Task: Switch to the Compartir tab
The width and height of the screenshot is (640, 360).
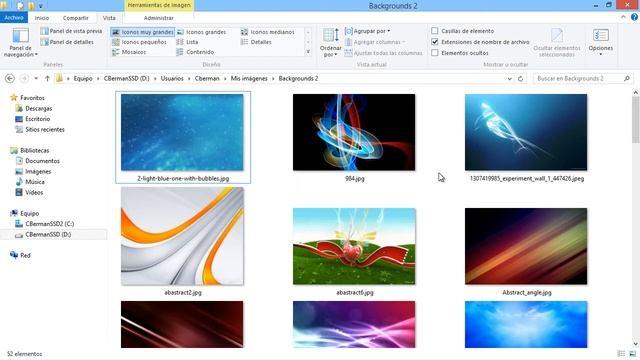Action: 76,18
